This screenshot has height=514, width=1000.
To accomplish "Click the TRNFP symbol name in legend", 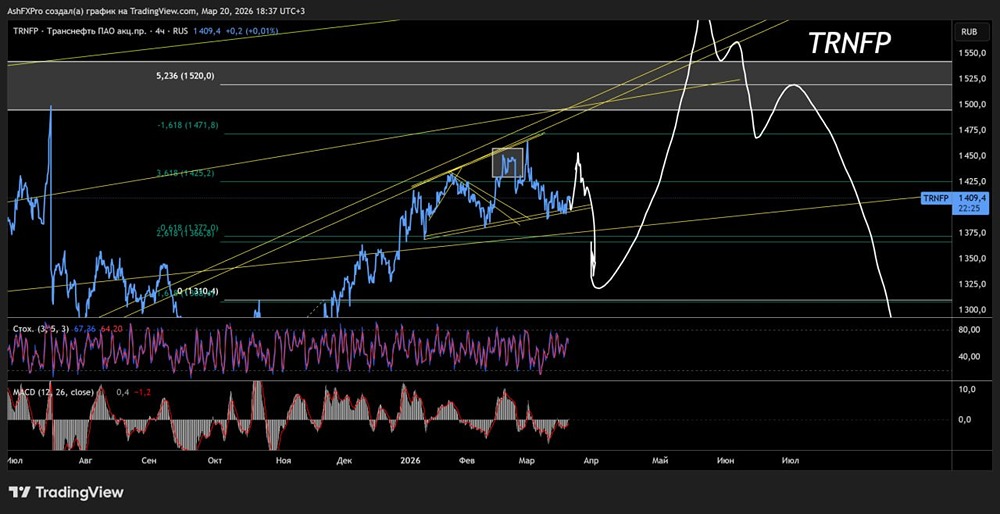I will tap(24, 30).
